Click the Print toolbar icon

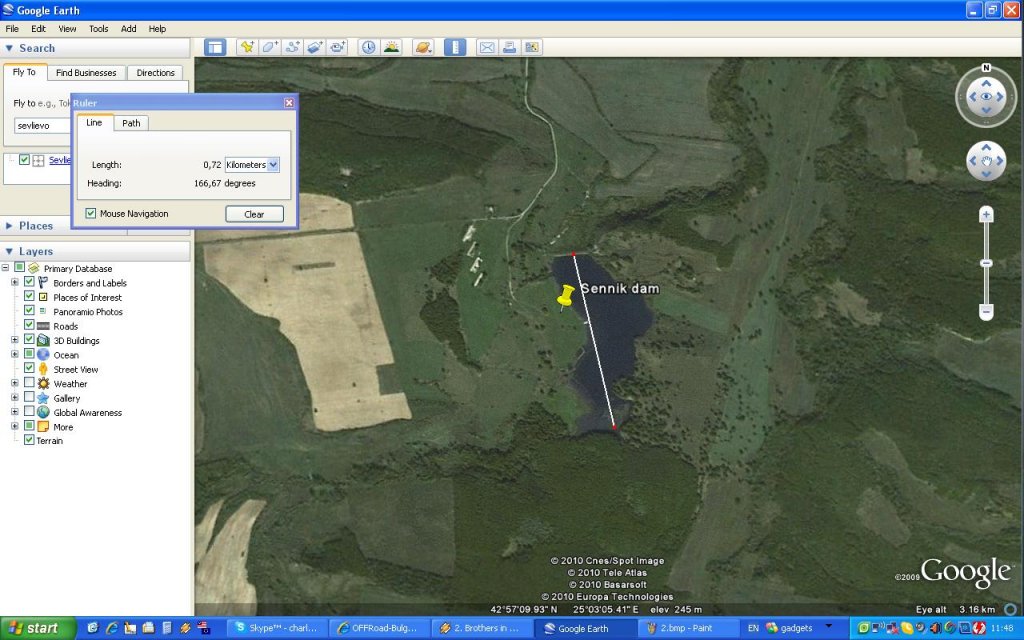pyautogui.click(x=509, y=47)
